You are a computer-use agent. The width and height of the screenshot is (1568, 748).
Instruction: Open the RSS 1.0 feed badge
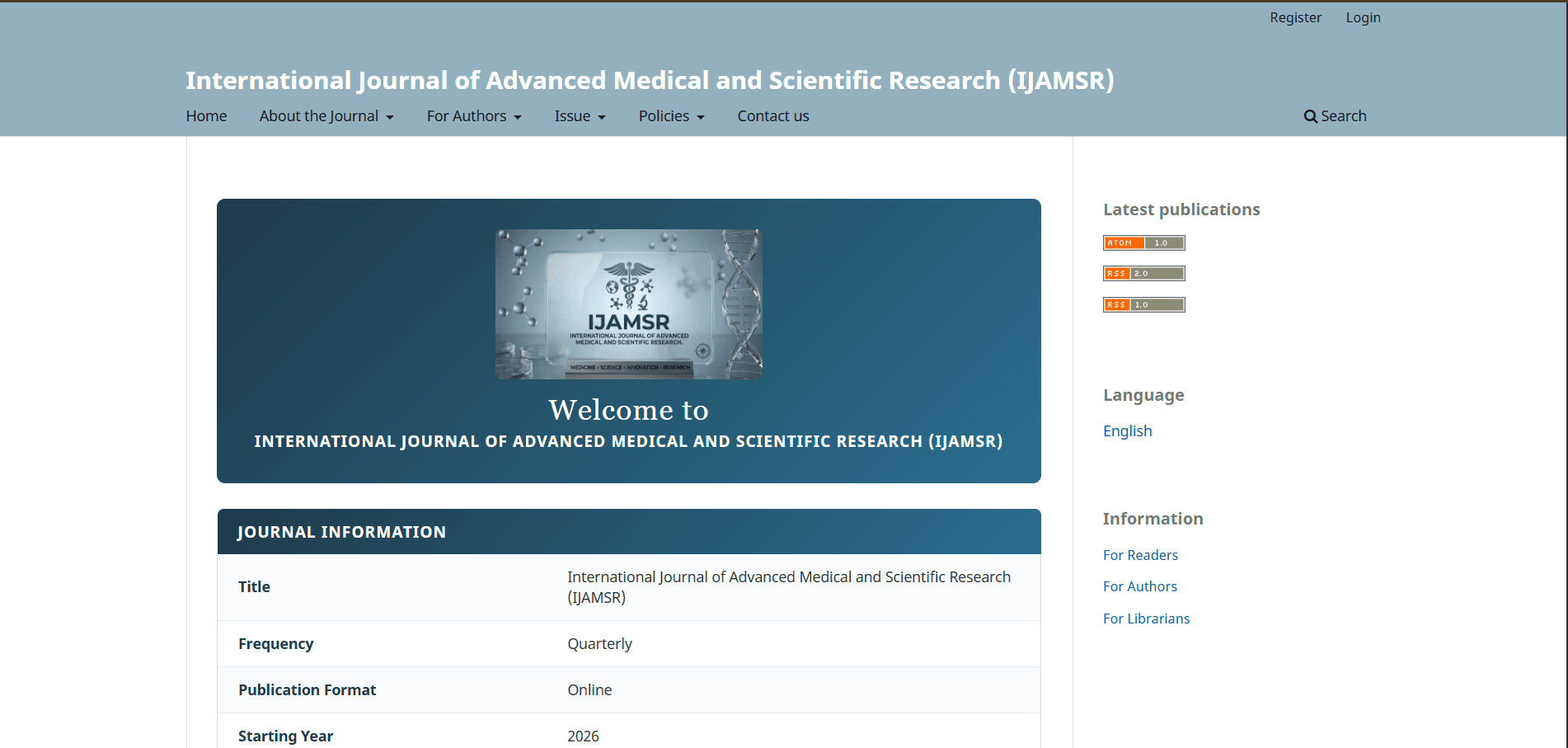pyautogui.click(x=1143, y=304)
